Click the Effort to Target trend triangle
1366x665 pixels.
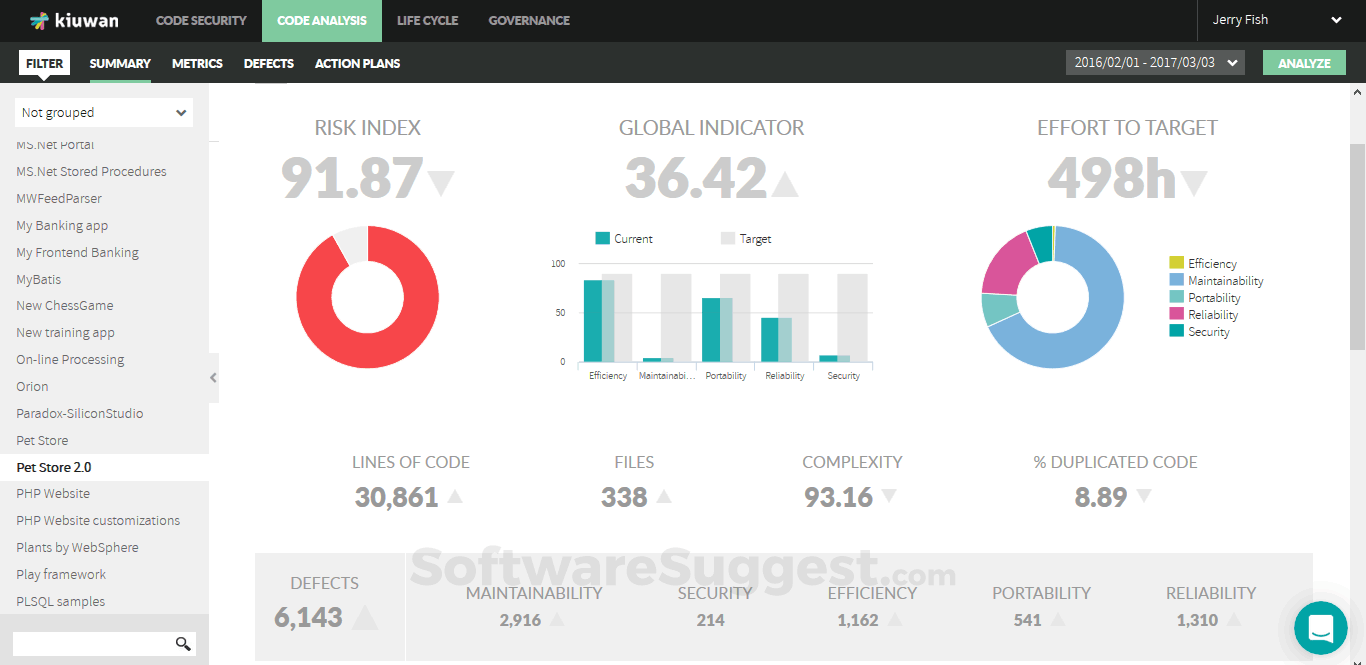point(1193,183)
